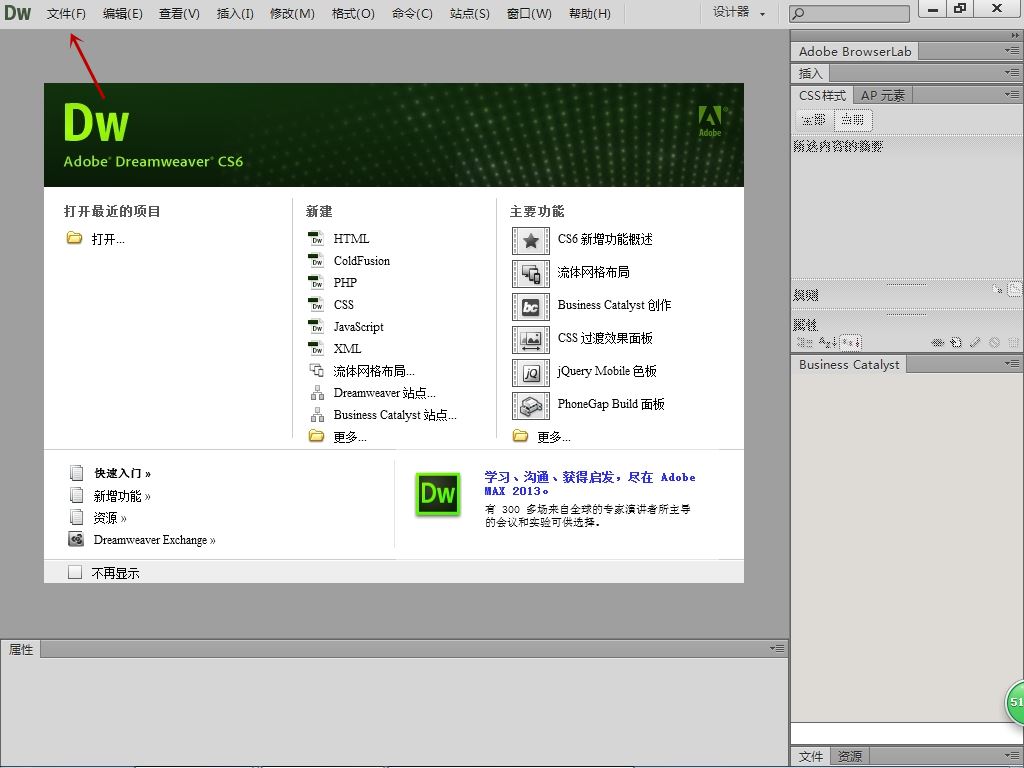This screenshot has width=1024, height=768.
Task: Show category view in CSS properties
Action: click(x=804, y=342)
